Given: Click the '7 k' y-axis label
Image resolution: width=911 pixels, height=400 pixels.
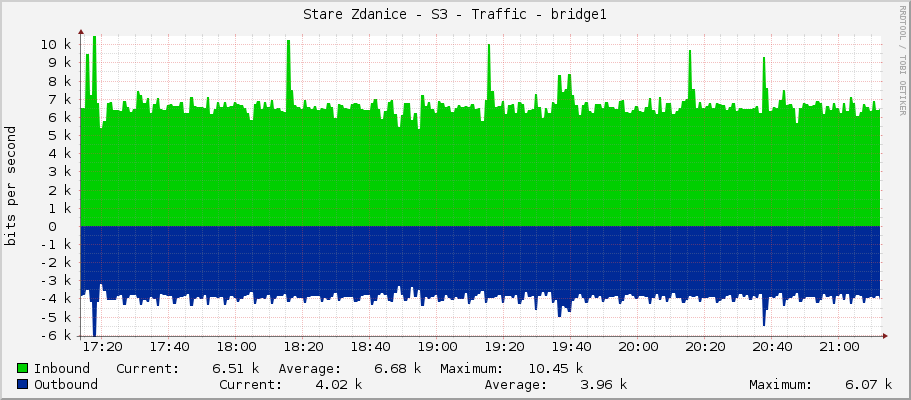Looking at the screenshot, I should [61, 99].
